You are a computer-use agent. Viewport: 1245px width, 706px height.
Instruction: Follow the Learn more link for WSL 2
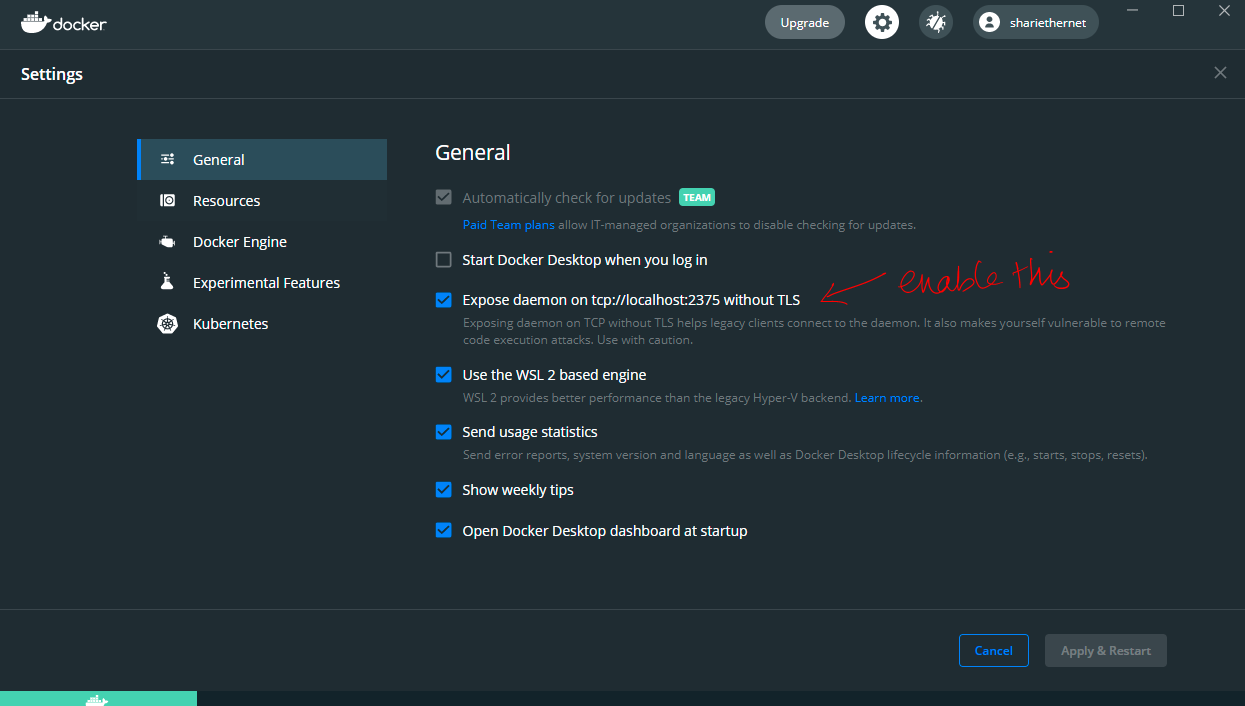coord(887,398)
